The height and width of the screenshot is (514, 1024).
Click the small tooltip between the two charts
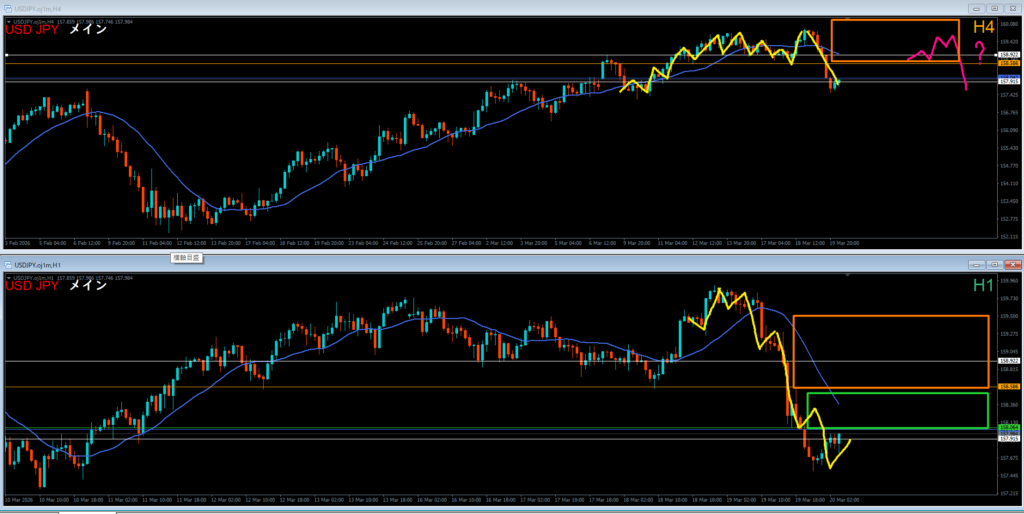[x=187, y=257]
